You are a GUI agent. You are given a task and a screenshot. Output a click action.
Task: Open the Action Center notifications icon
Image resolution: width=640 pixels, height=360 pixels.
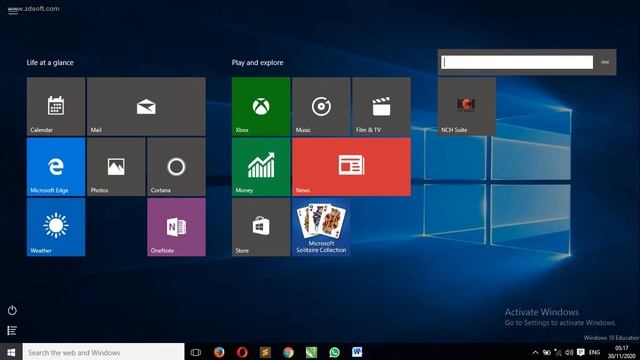point(580,352)
